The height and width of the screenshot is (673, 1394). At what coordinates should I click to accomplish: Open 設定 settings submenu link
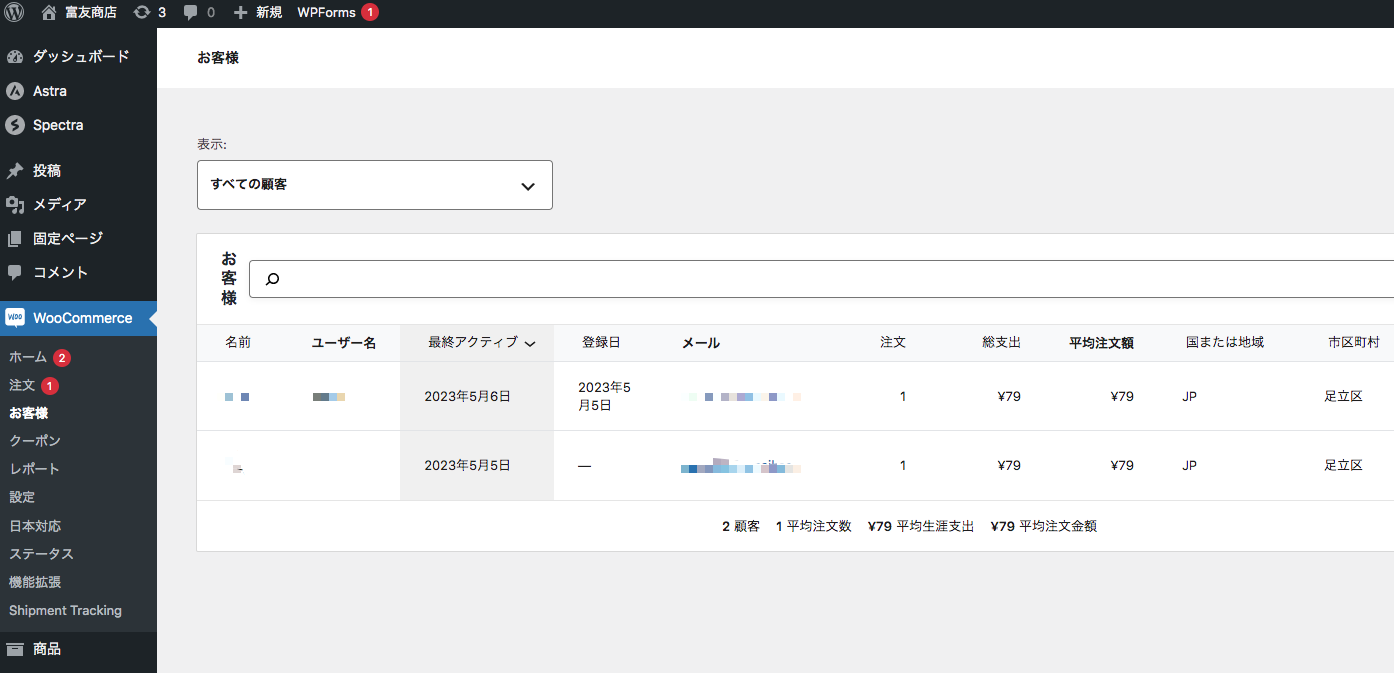[x=22, y=497]
